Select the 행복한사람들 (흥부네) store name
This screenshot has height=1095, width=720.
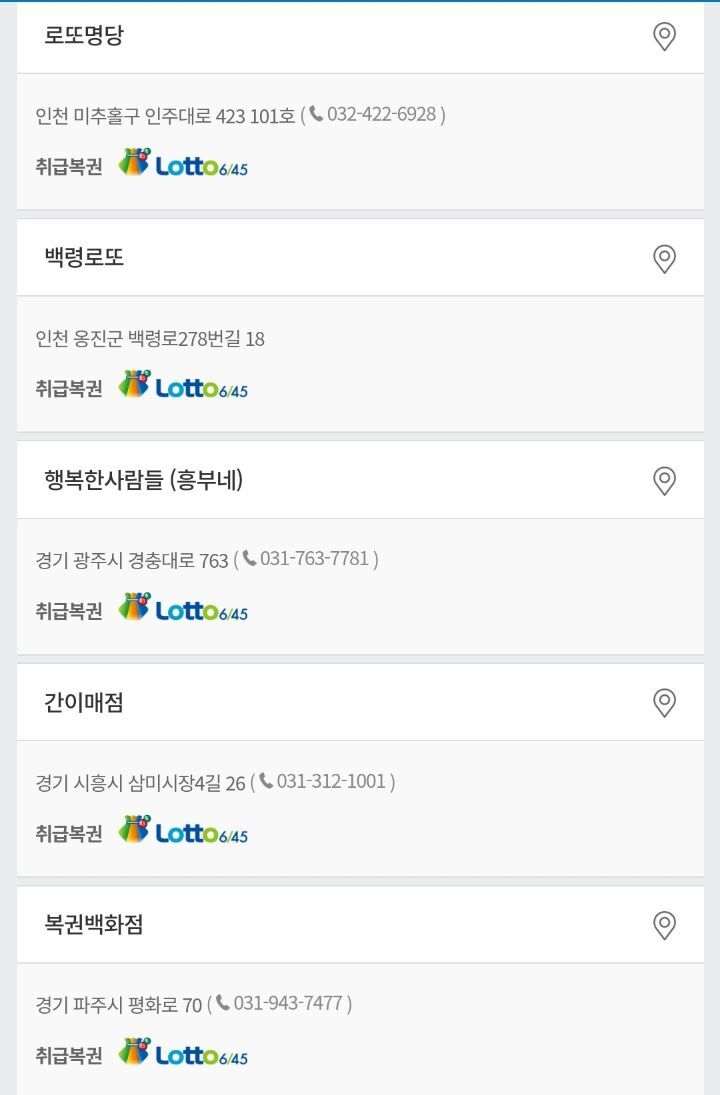click(x=143, y=481)
